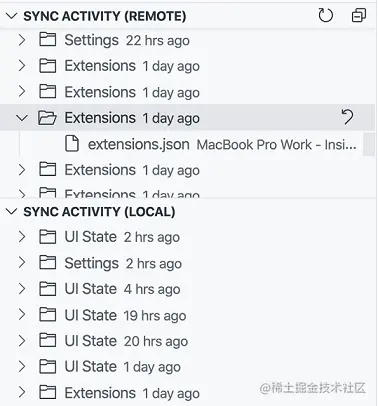Expand the Settings 22 hrs ago entry
The height and width of the screenshot is (406, 378).
click(x=22, y=40)
